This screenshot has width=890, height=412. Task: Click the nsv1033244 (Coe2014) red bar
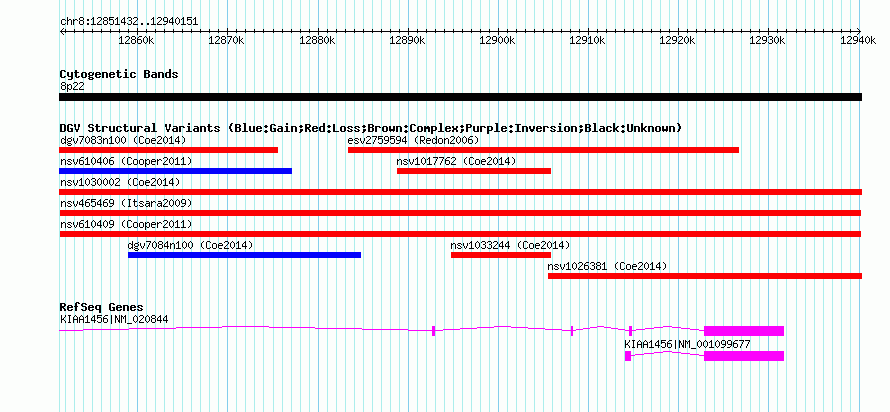[501, 255]
